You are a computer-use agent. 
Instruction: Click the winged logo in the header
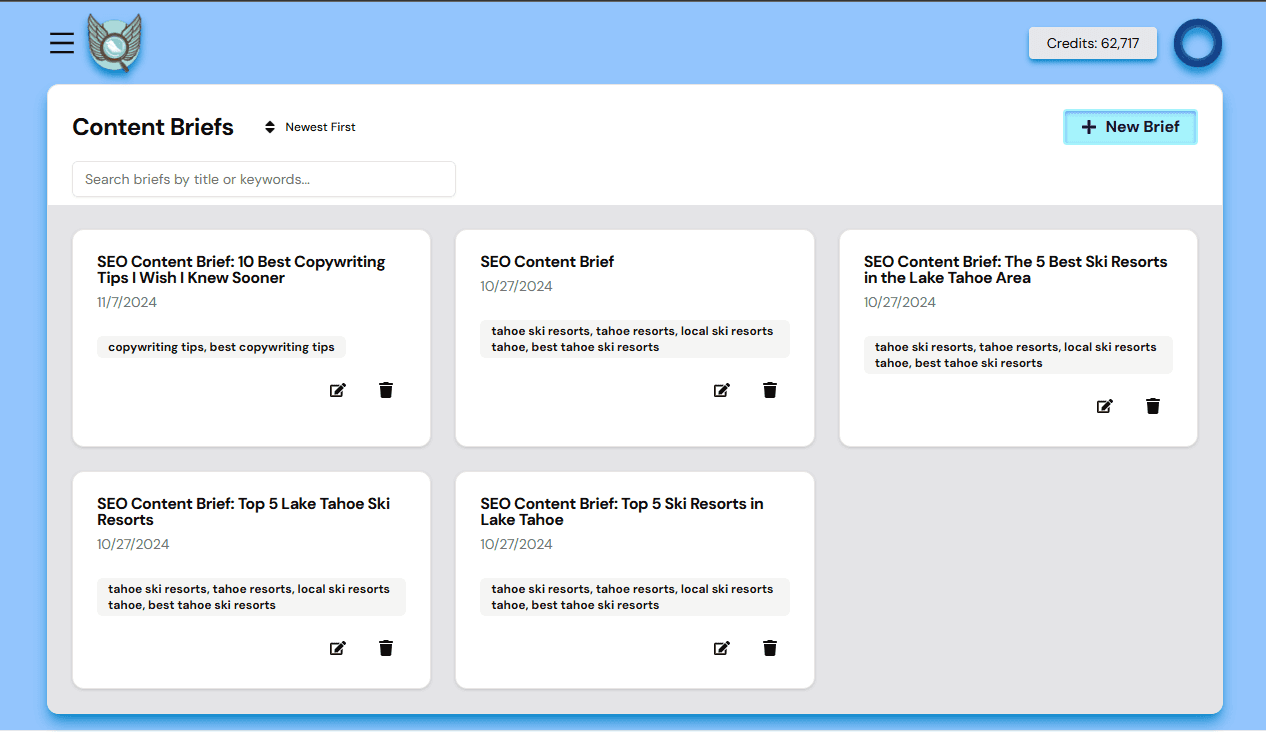(114, 43)
